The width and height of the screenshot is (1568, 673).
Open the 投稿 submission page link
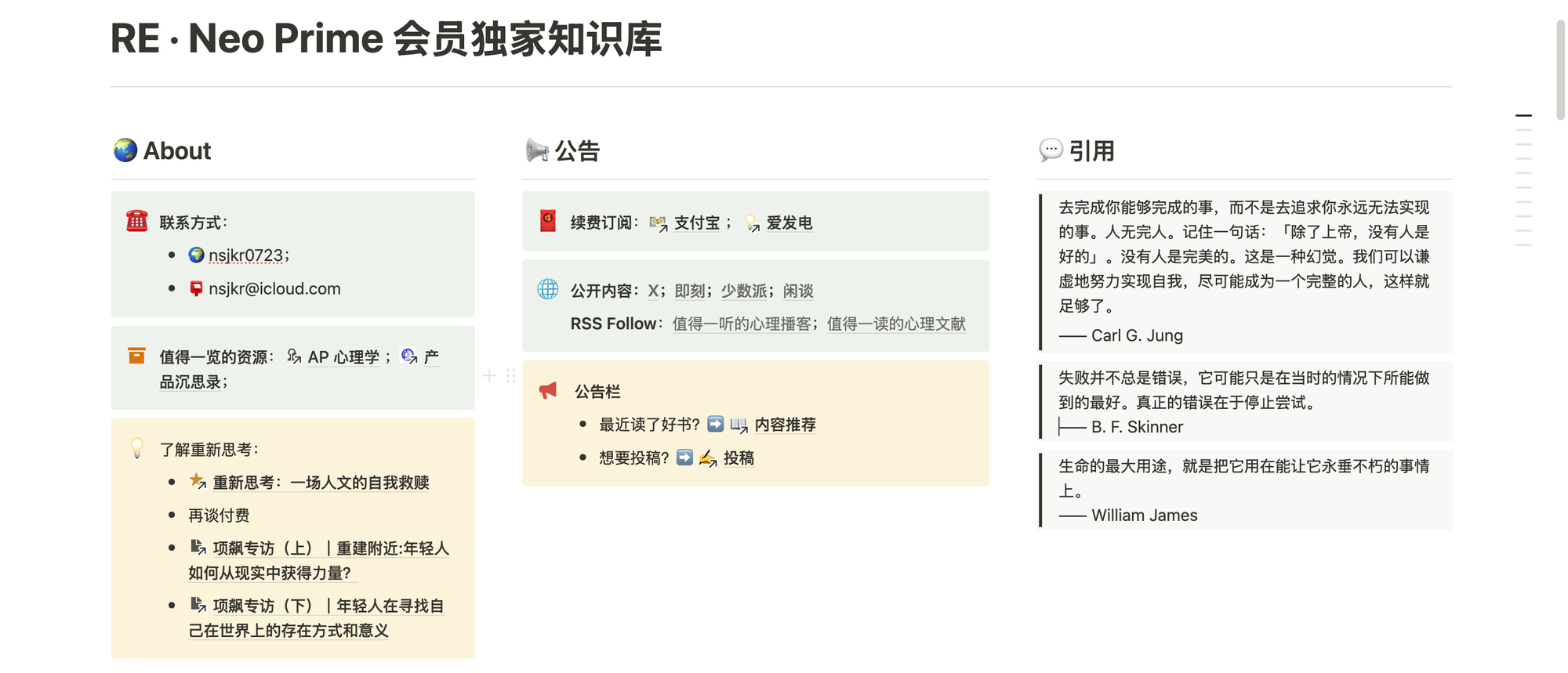click(739, 458)
